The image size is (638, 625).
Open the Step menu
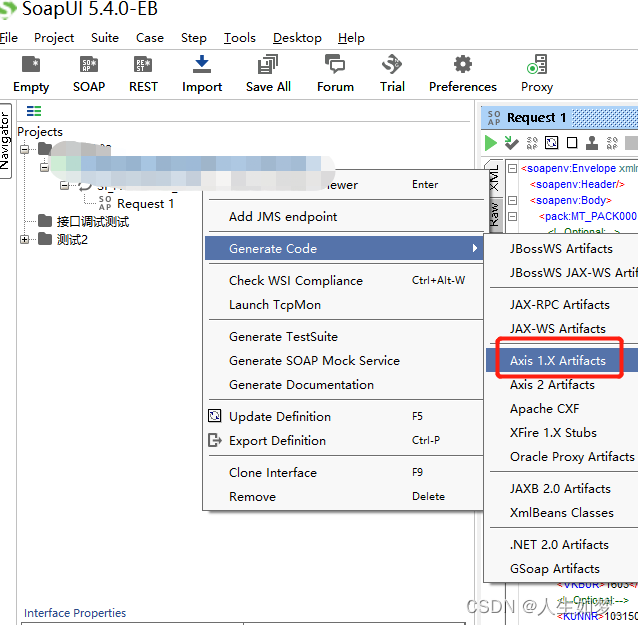coord(194,38)
